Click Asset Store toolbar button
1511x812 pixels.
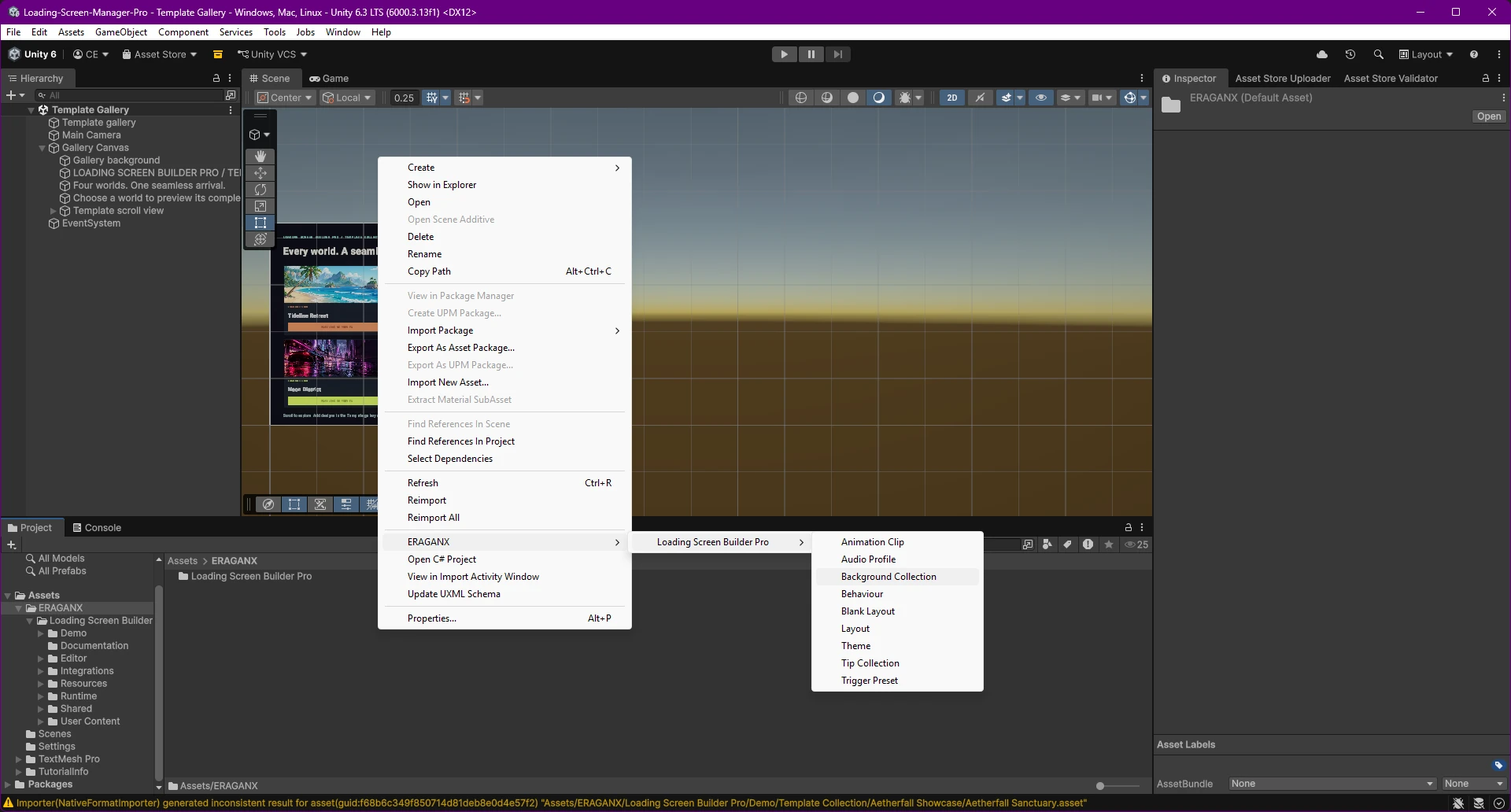(x=160, y=54)
